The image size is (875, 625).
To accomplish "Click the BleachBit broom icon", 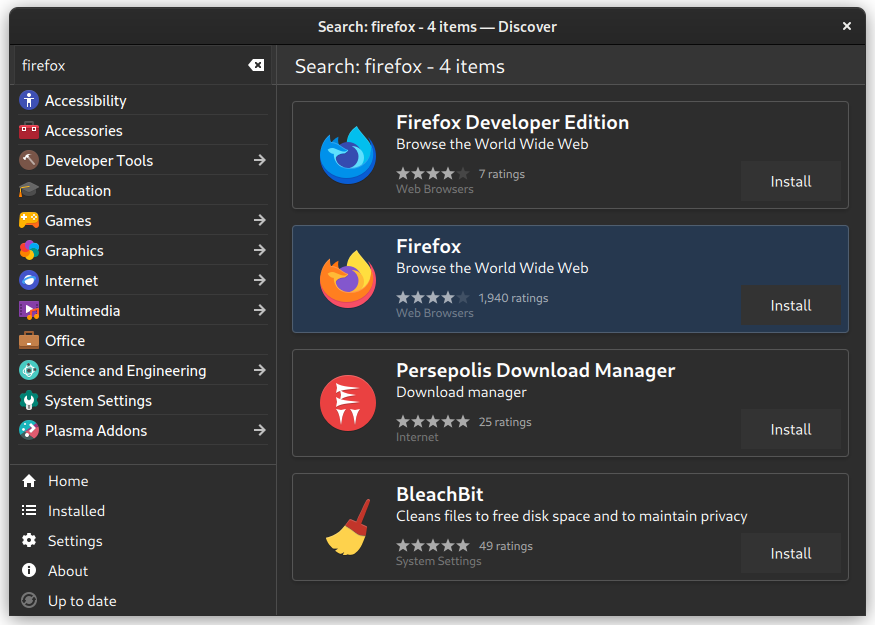I will (347, 527).
